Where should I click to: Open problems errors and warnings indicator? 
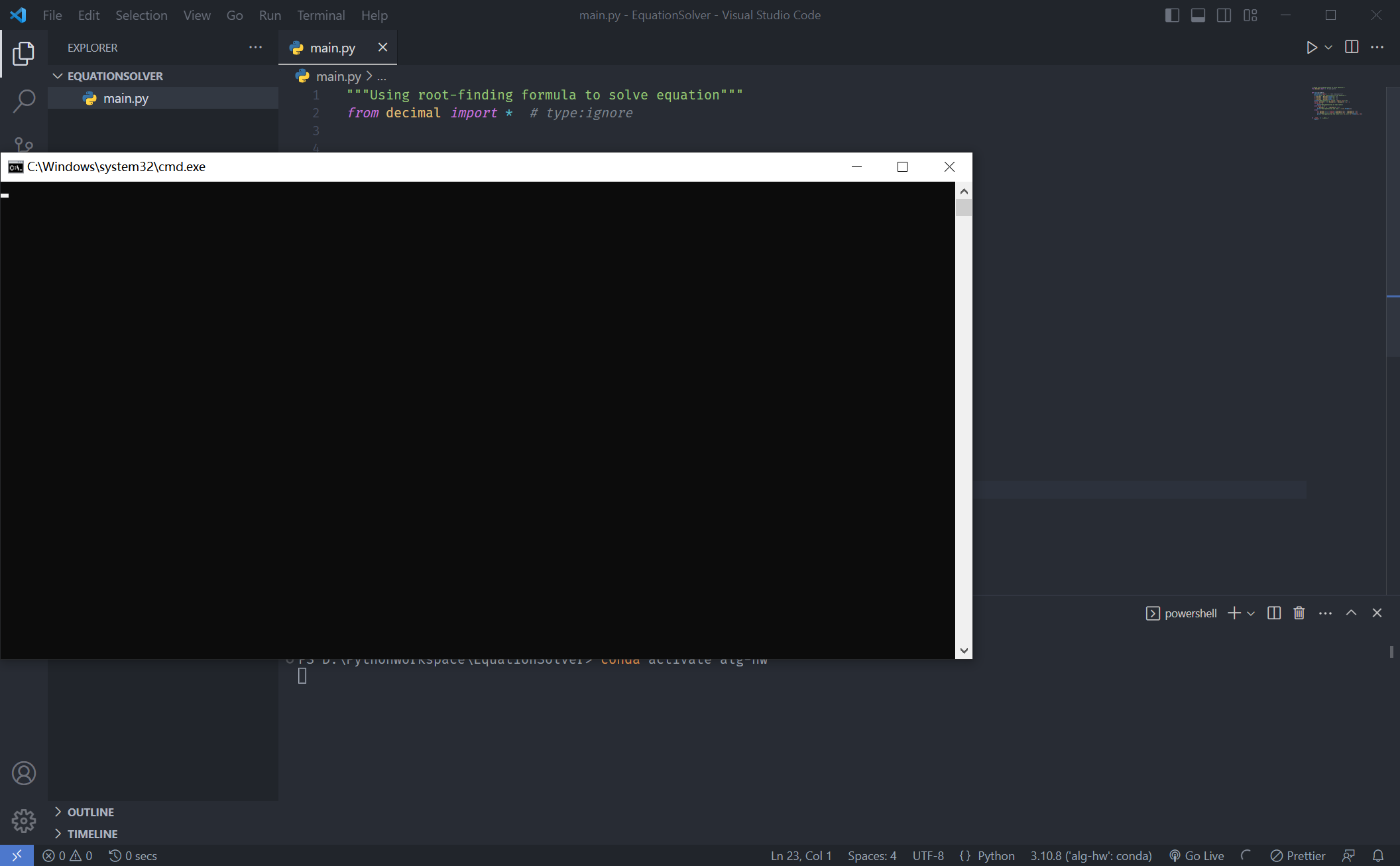pyautogui.click(x=68, y=856)
